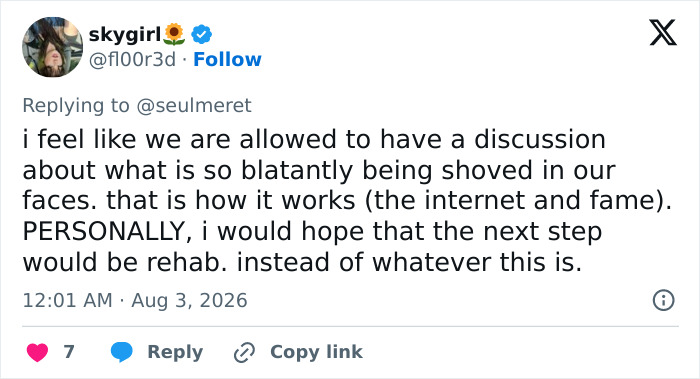Click the like count number 7
Screen dimensions: 700x379
[x=69, y=352]
